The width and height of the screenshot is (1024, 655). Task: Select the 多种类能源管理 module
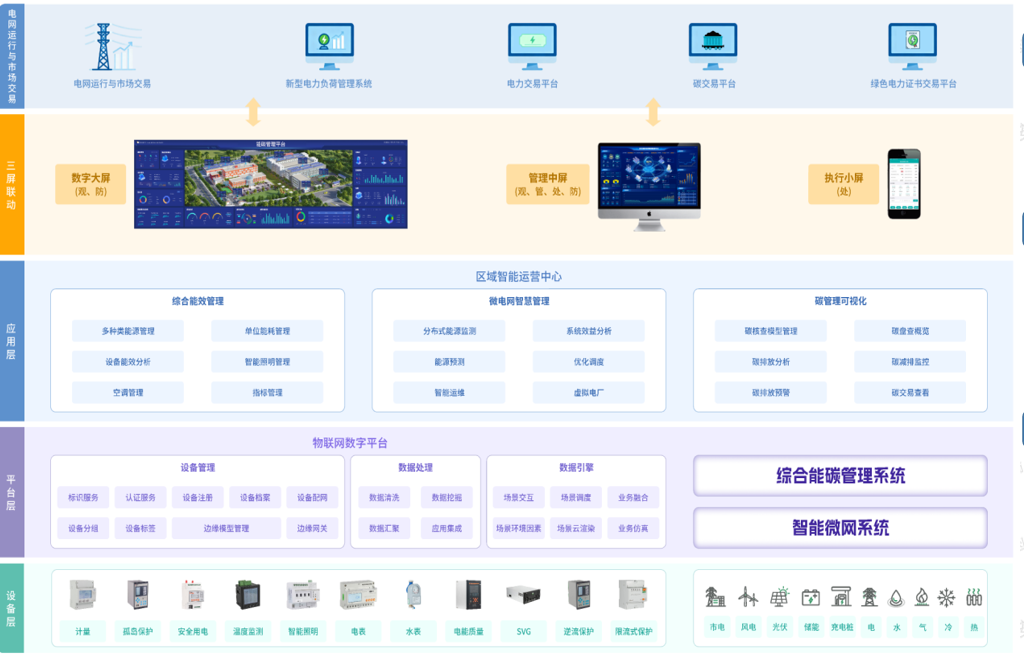[128, 331]
